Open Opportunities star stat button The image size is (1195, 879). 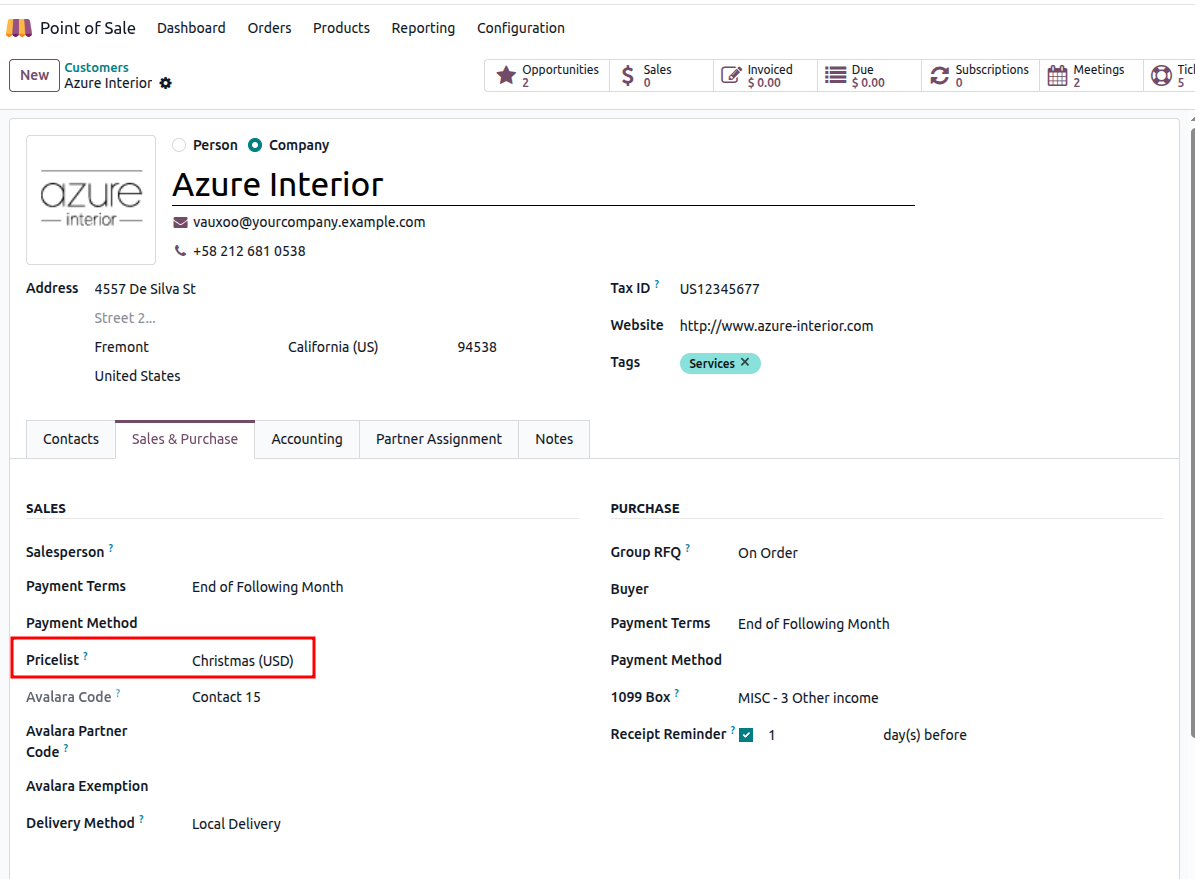548,76
